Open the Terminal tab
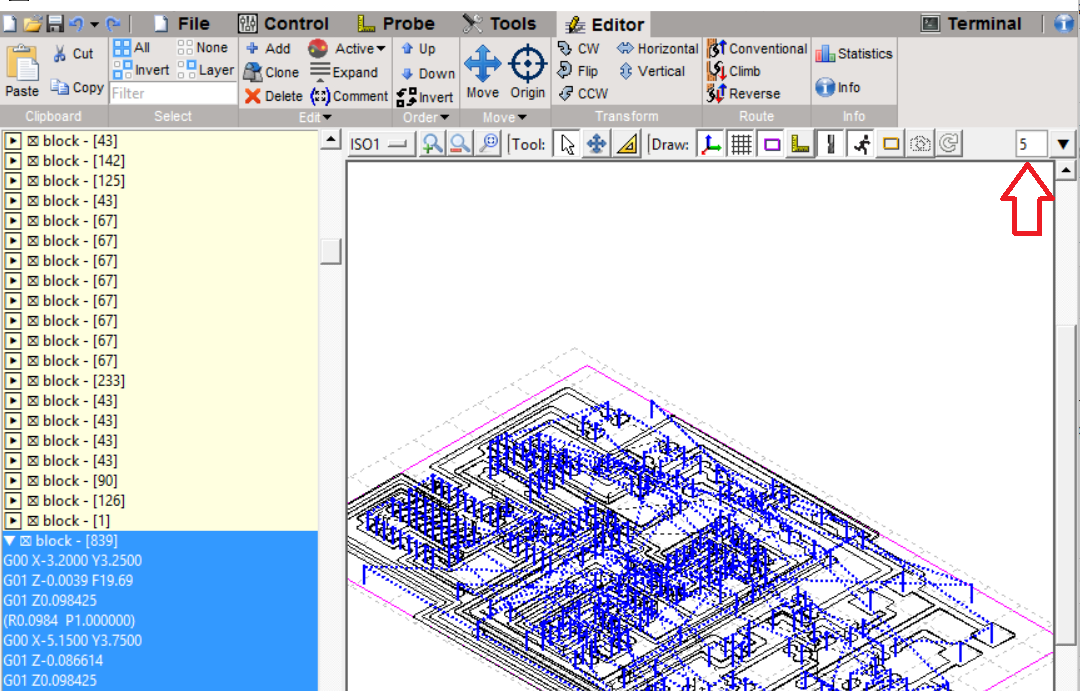 [971, 24]
